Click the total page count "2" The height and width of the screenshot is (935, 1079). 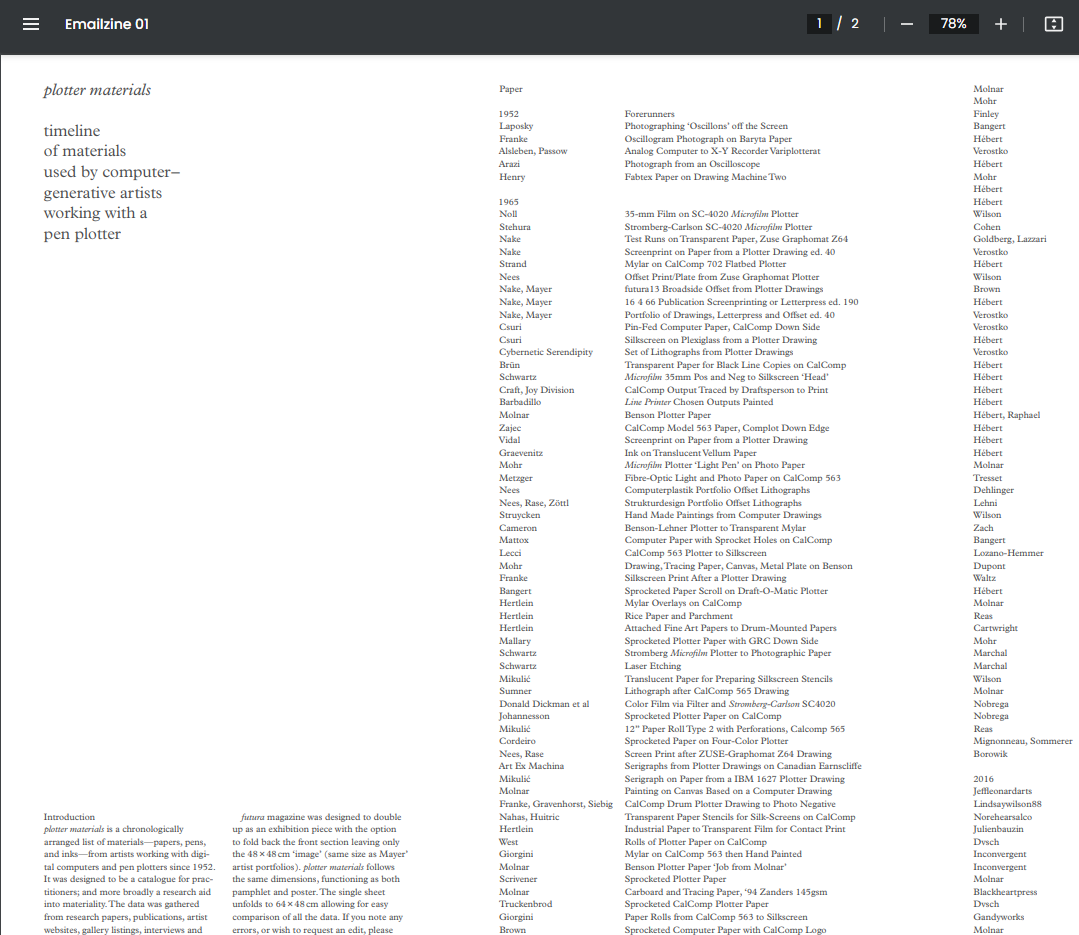point(855,23)
